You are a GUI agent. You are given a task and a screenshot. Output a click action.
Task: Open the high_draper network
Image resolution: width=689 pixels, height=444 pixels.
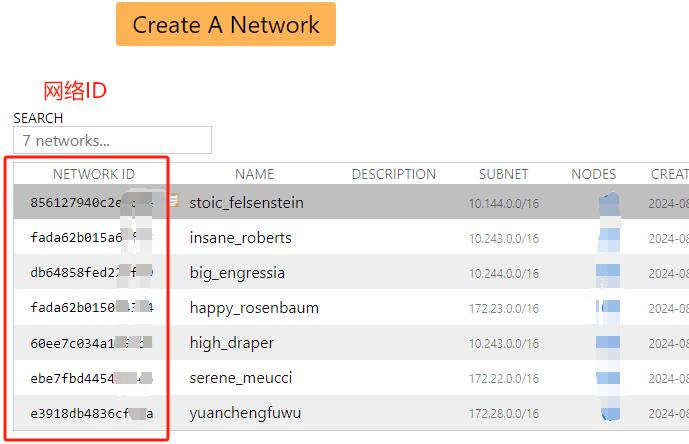(232, 343)
